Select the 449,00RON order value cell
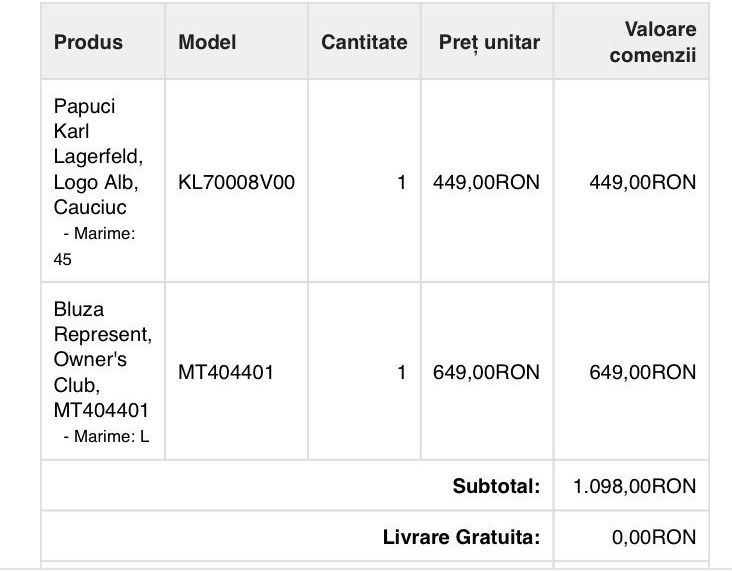The height and width of the screenshot is (571, 732). click(x=642, y=183)
